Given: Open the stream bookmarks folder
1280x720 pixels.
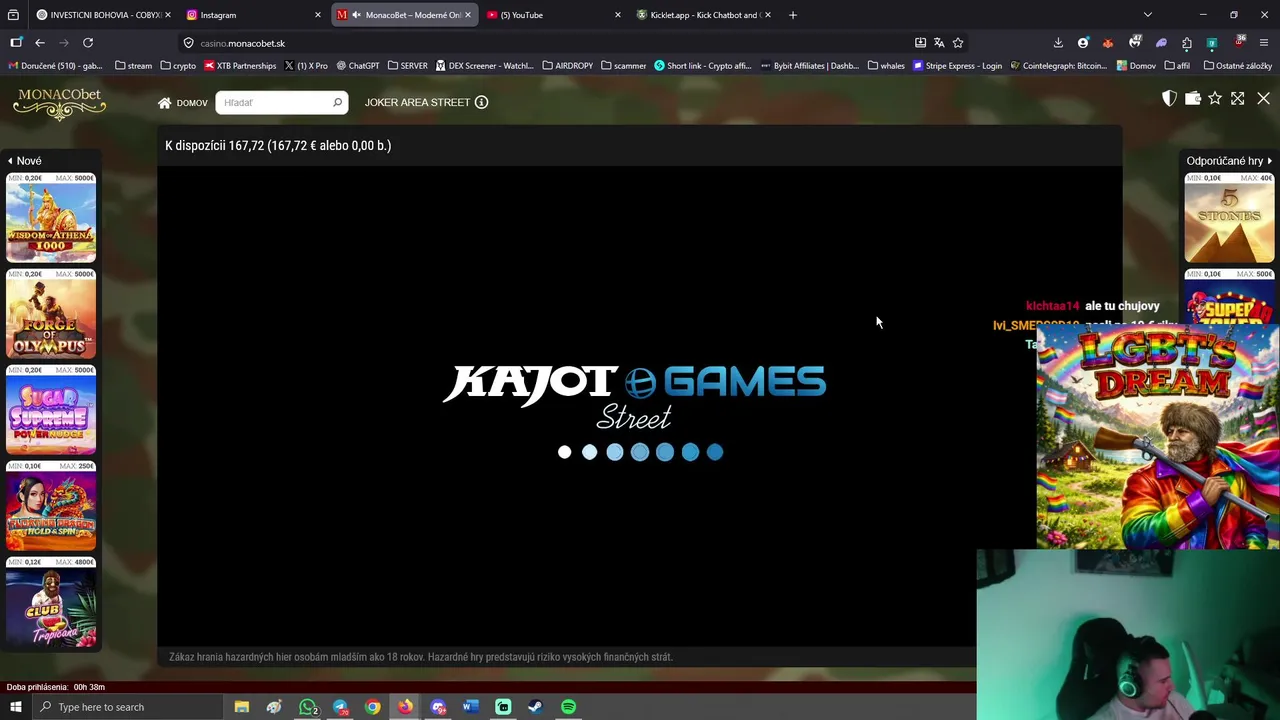Looking at the screenshot, I should 133,66.
